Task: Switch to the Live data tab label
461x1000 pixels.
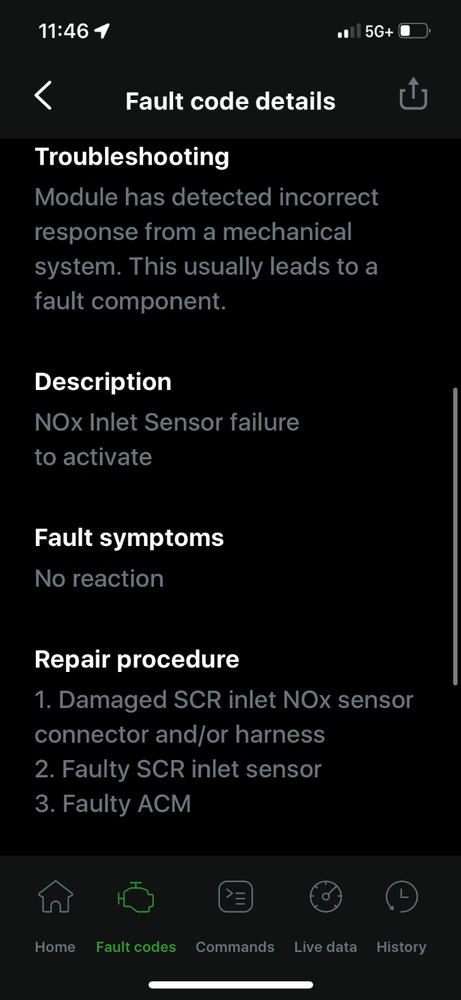Action: coord(325,947)
